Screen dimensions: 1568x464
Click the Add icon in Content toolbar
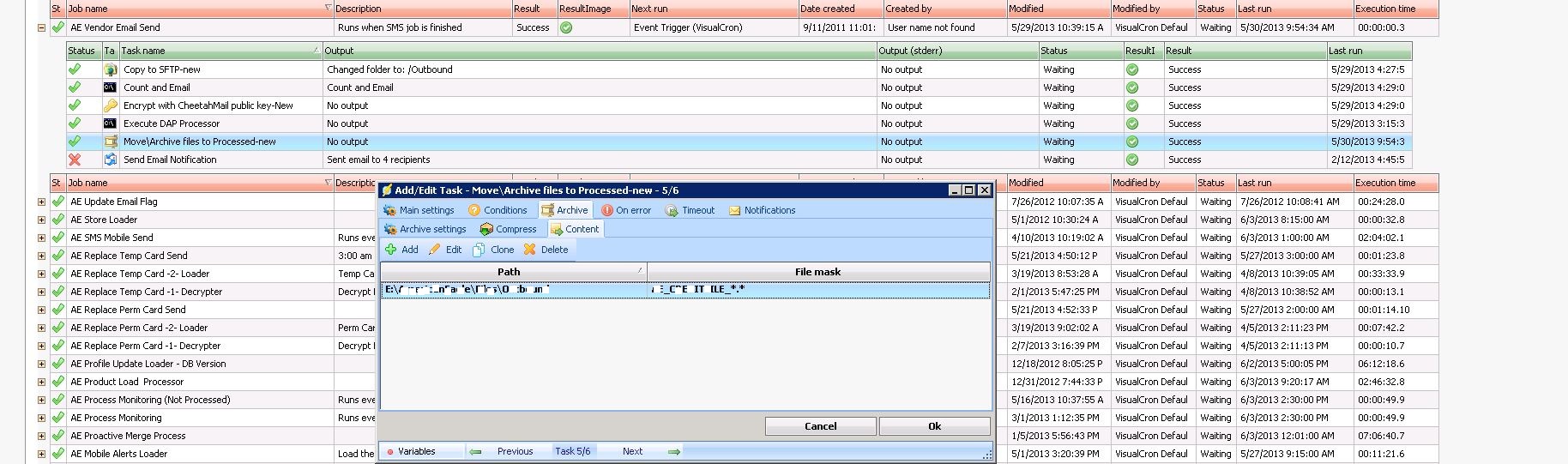point(391,250)
